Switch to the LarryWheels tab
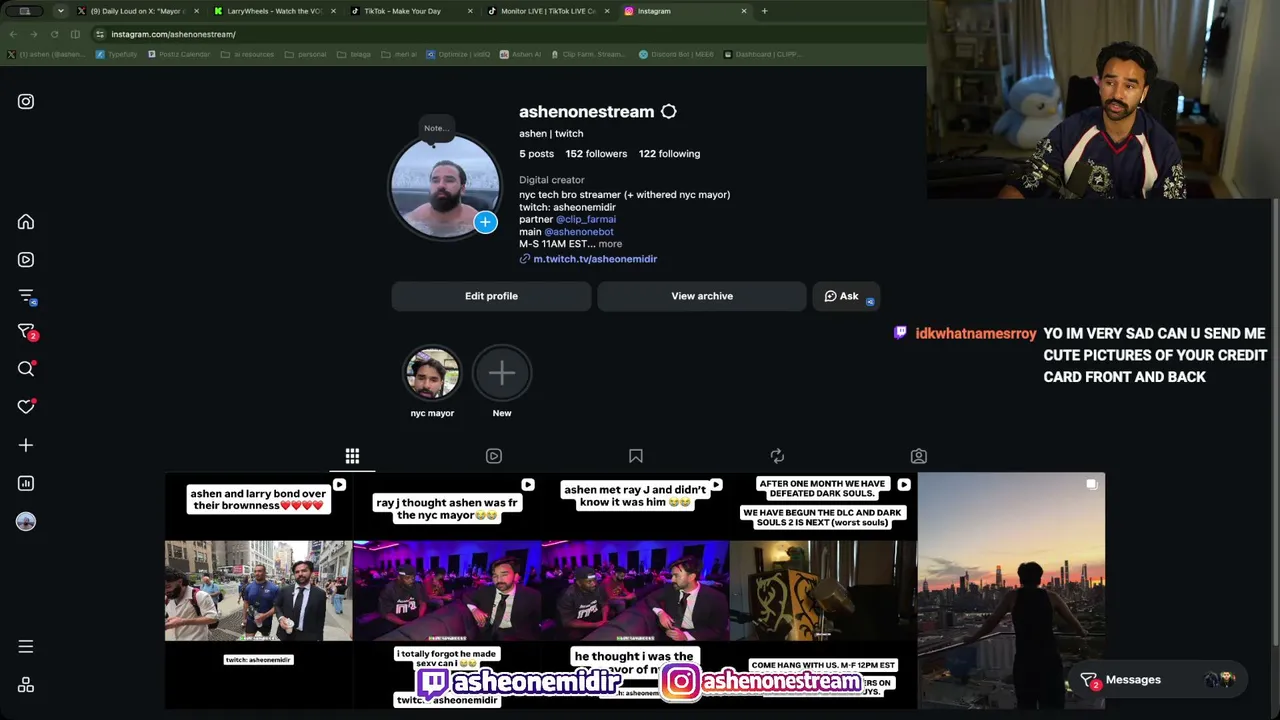The width and height of the screenshot is (1280, 720). [272, 11]
